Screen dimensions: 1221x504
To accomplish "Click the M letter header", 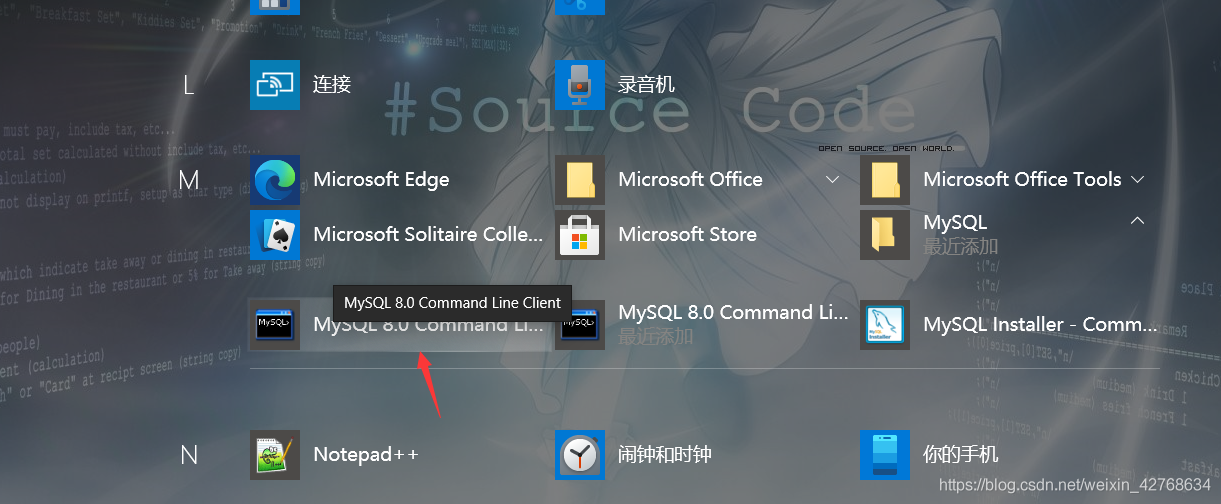I will coord(189,180).
